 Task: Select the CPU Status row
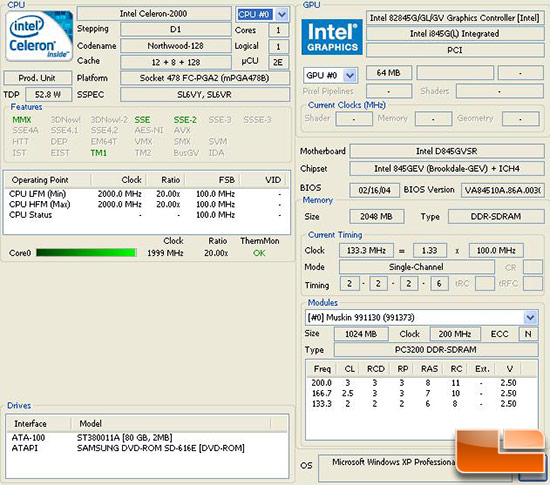tap(146, 215)
